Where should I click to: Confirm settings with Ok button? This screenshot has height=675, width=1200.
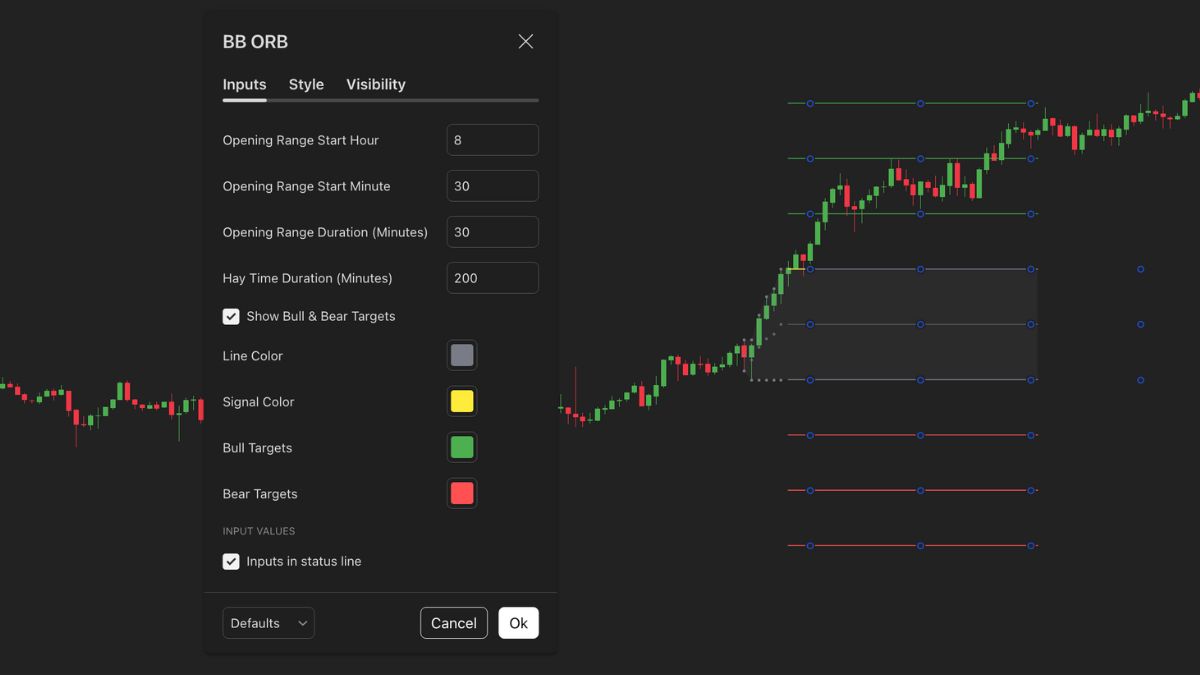click(518, 623)
